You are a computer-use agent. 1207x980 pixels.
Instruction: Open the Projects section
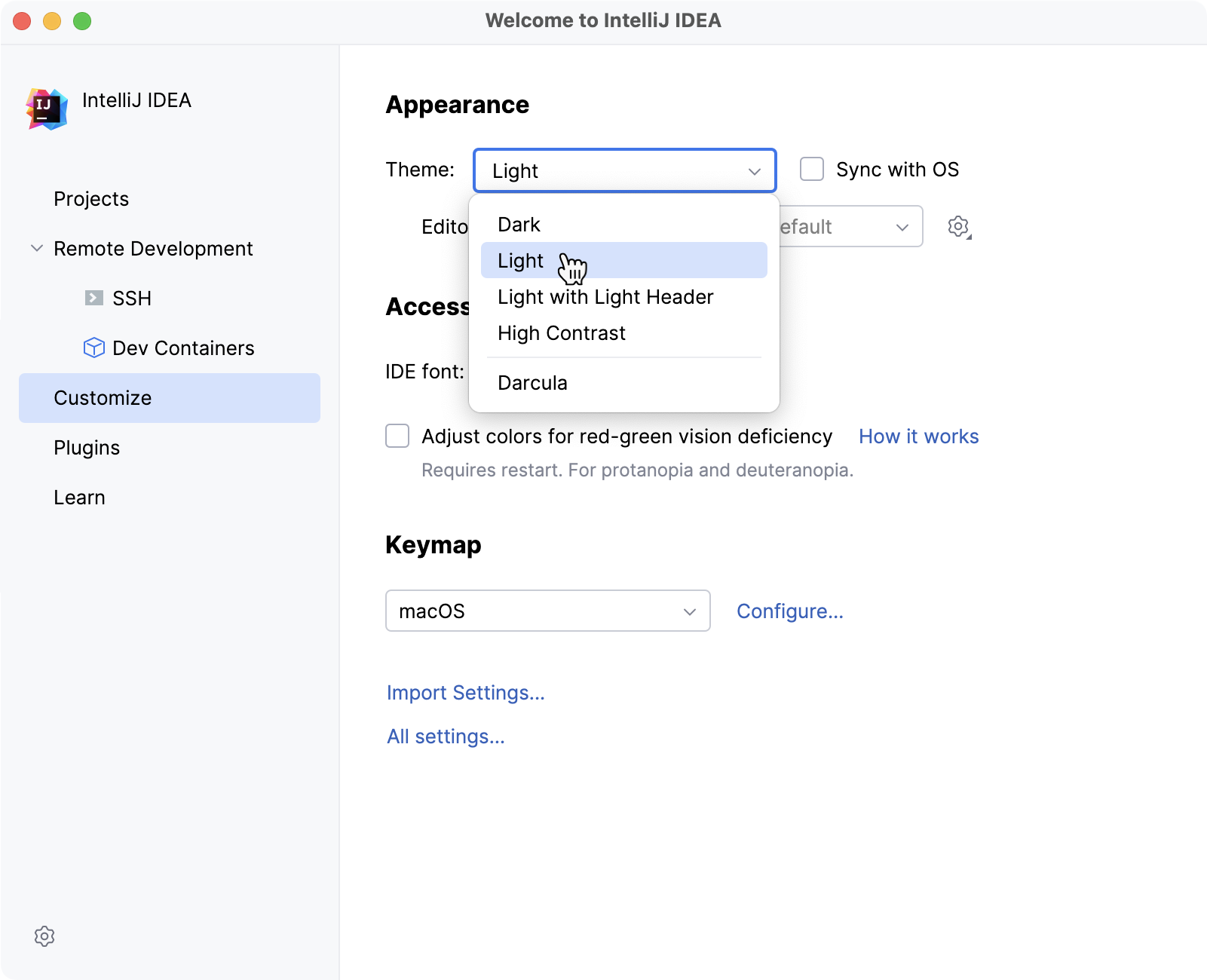coord(170,199)
